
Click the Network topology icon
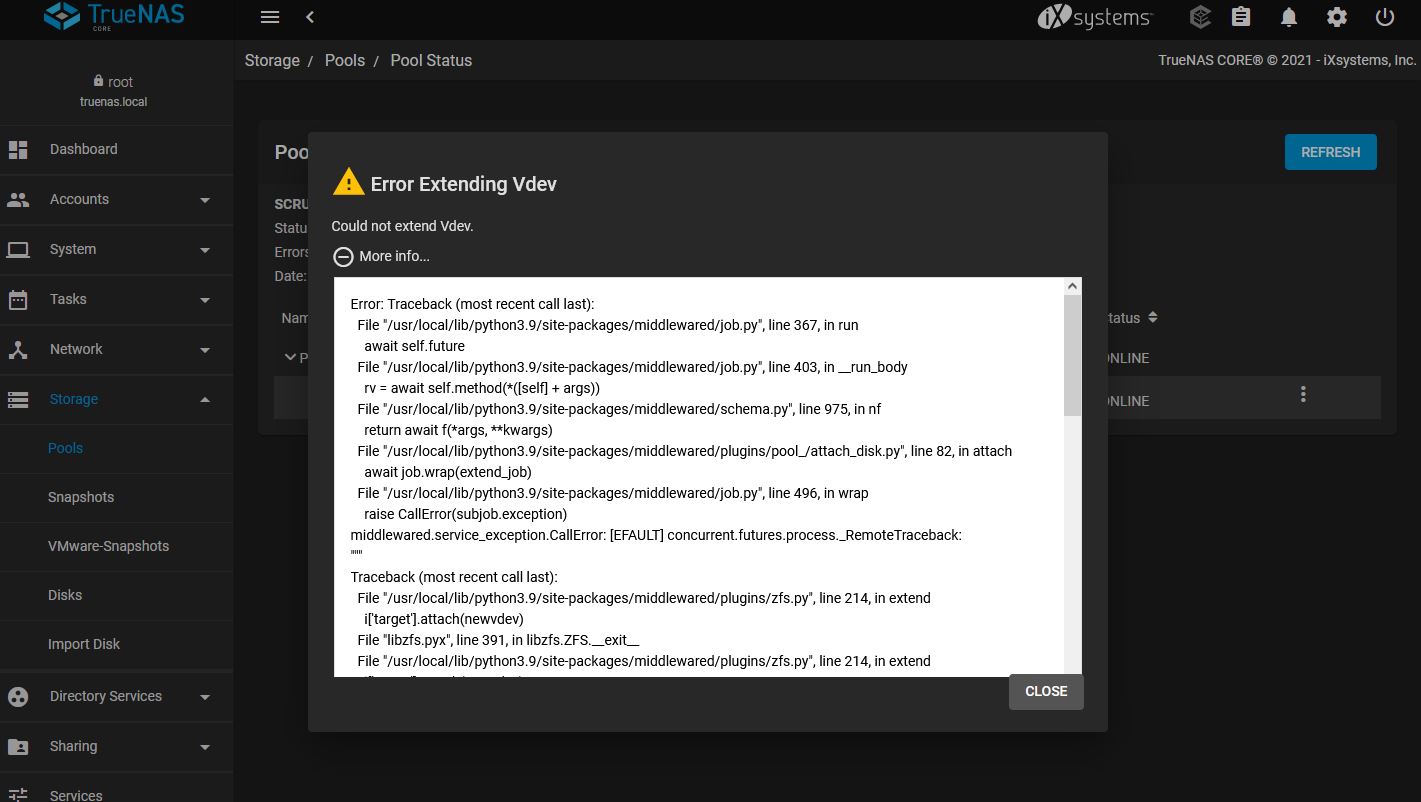pyautogui.click(x=18, y=349)
